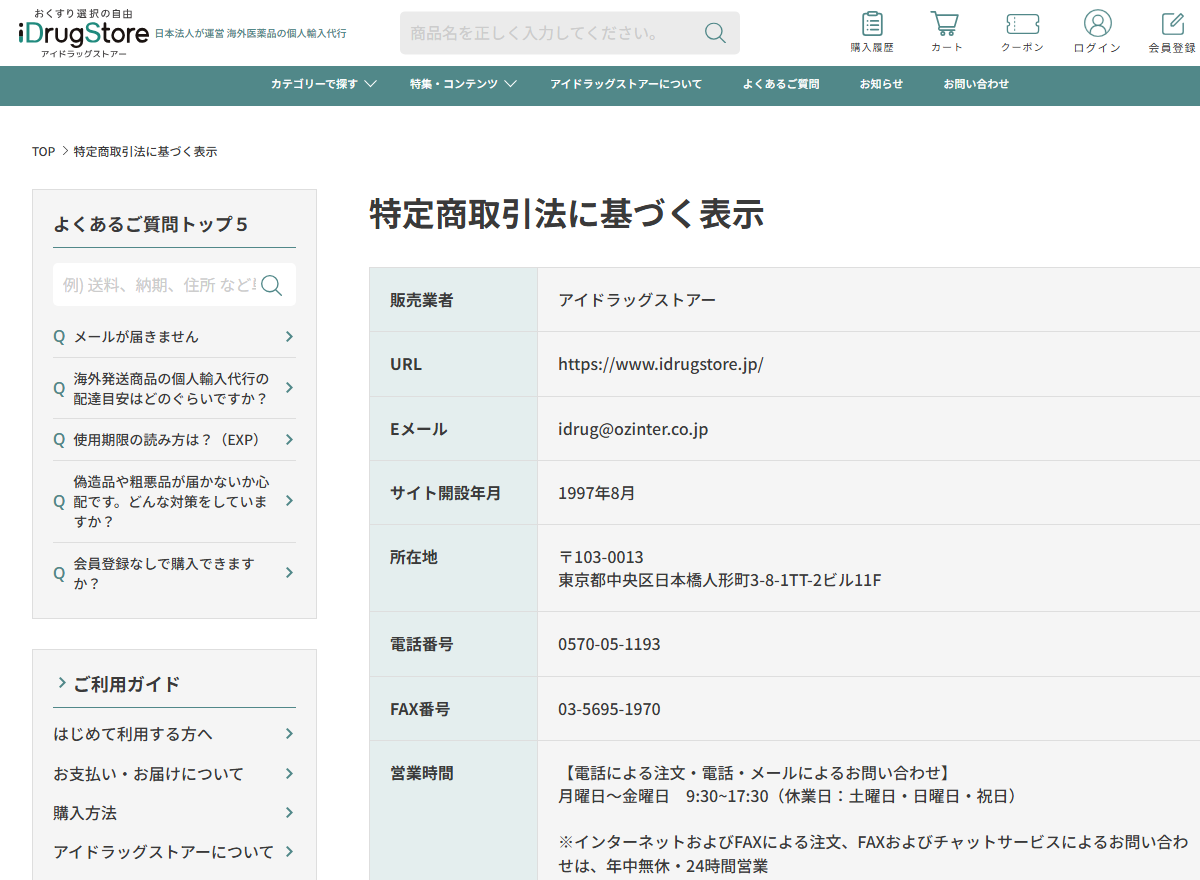
Task: Click the 特定商取引法に基づく表示 page heading
Action: [x=567, y=214]
